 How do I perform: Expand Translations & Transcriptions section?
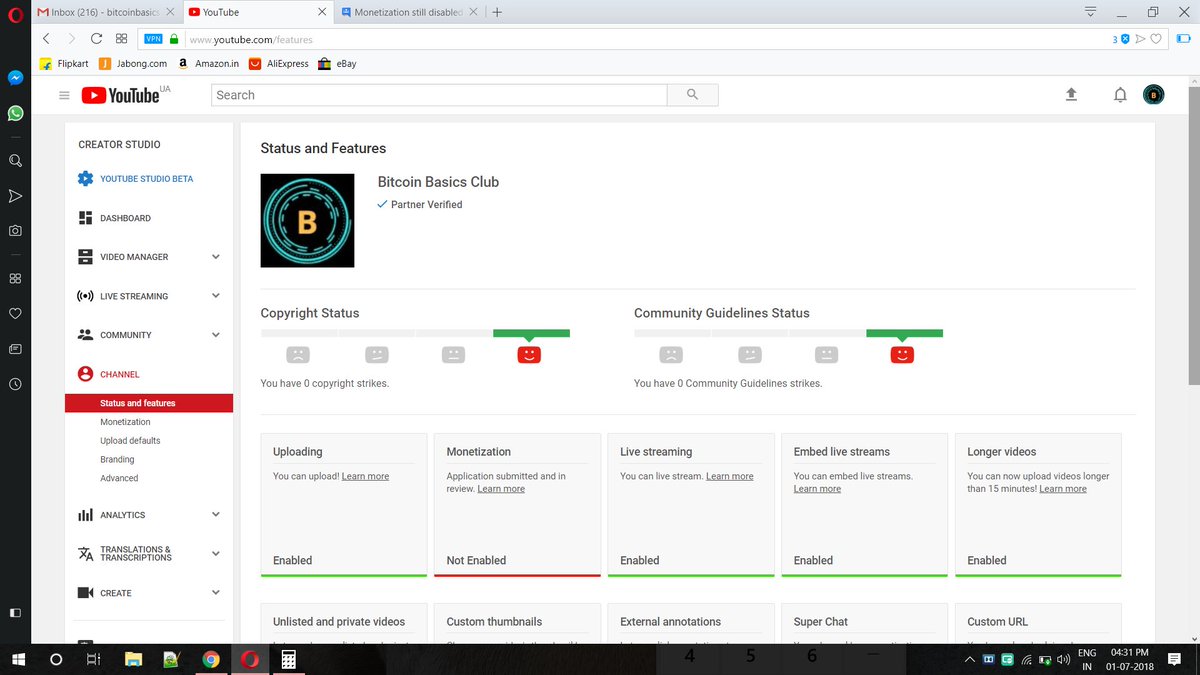coord(216,553)
